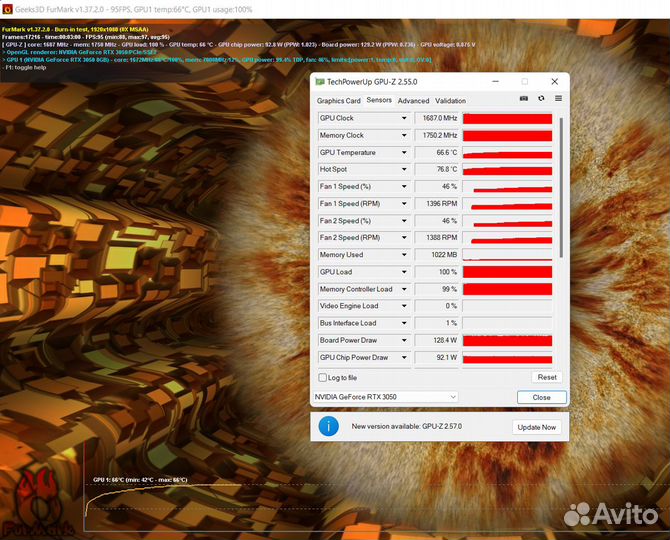This screenshot has width=670, height=540.
Task: Click the Close button in GPU-Z
Action: point(541,397)
